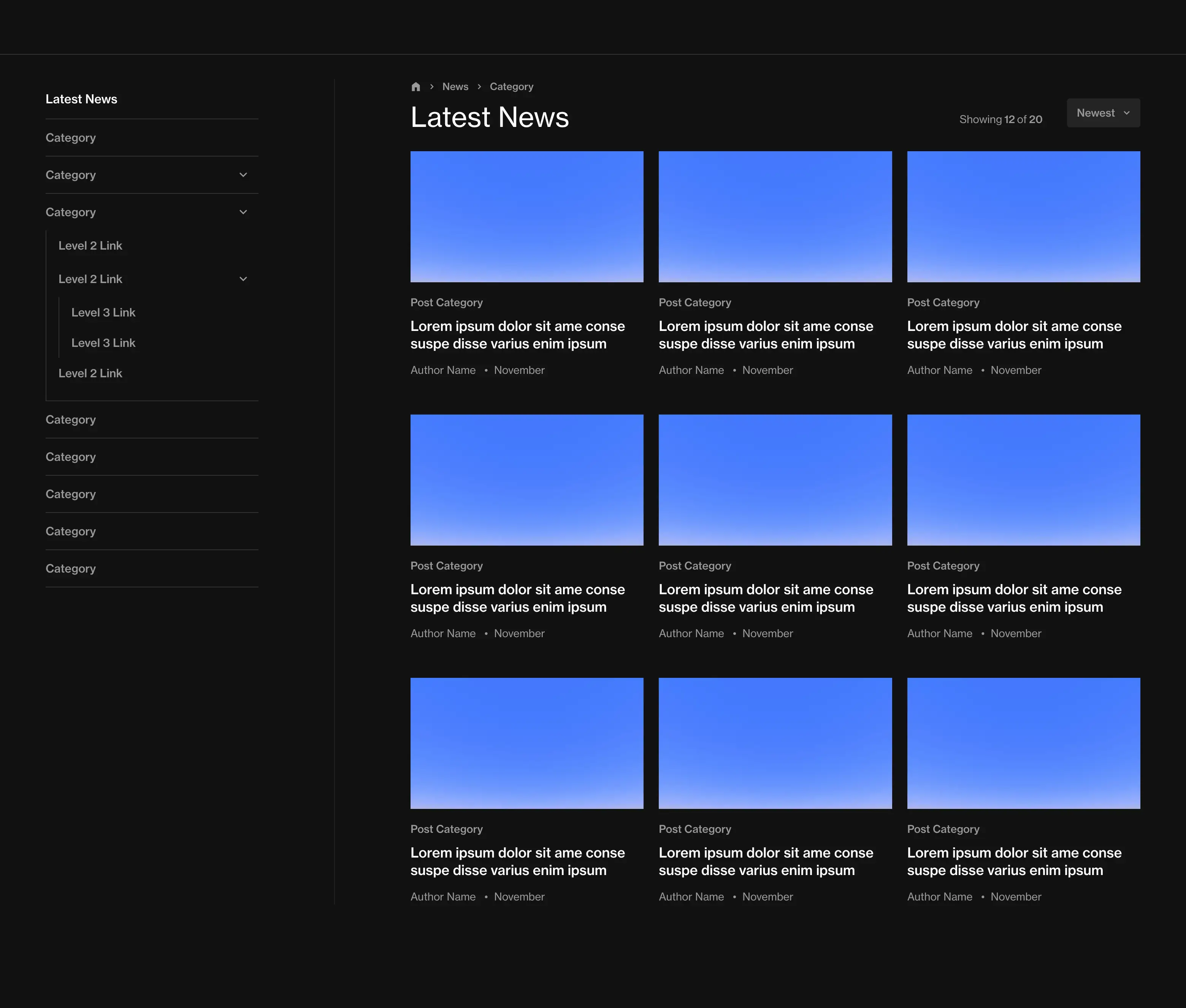Select the Category link directly below the expanded submenu

tap(71, 419)
